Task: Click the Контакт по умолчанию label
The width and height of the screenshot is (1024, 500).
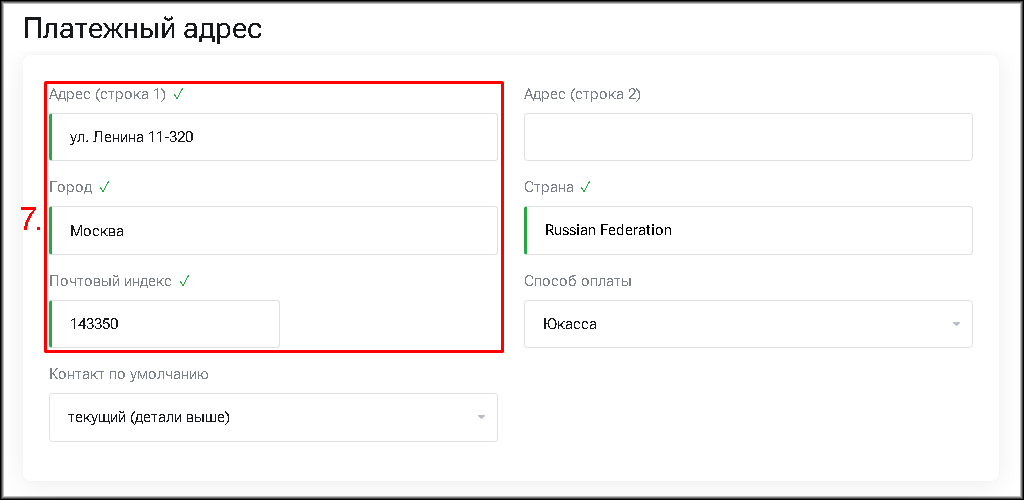Action: point(128,374)
